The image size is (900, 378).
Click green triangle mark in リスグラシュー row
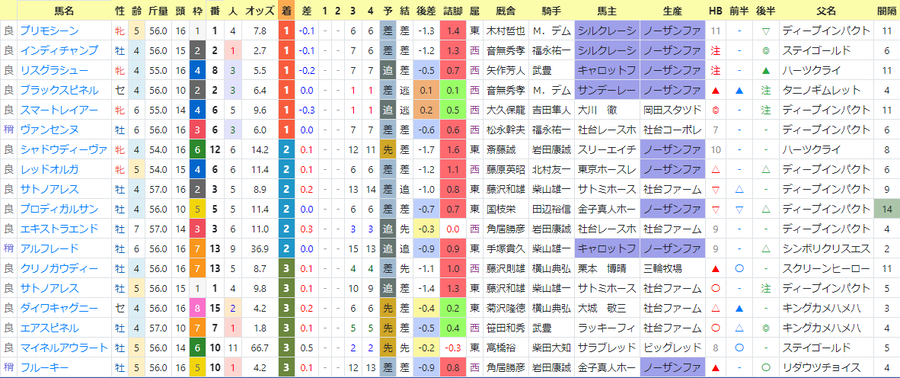click(765, 71)
